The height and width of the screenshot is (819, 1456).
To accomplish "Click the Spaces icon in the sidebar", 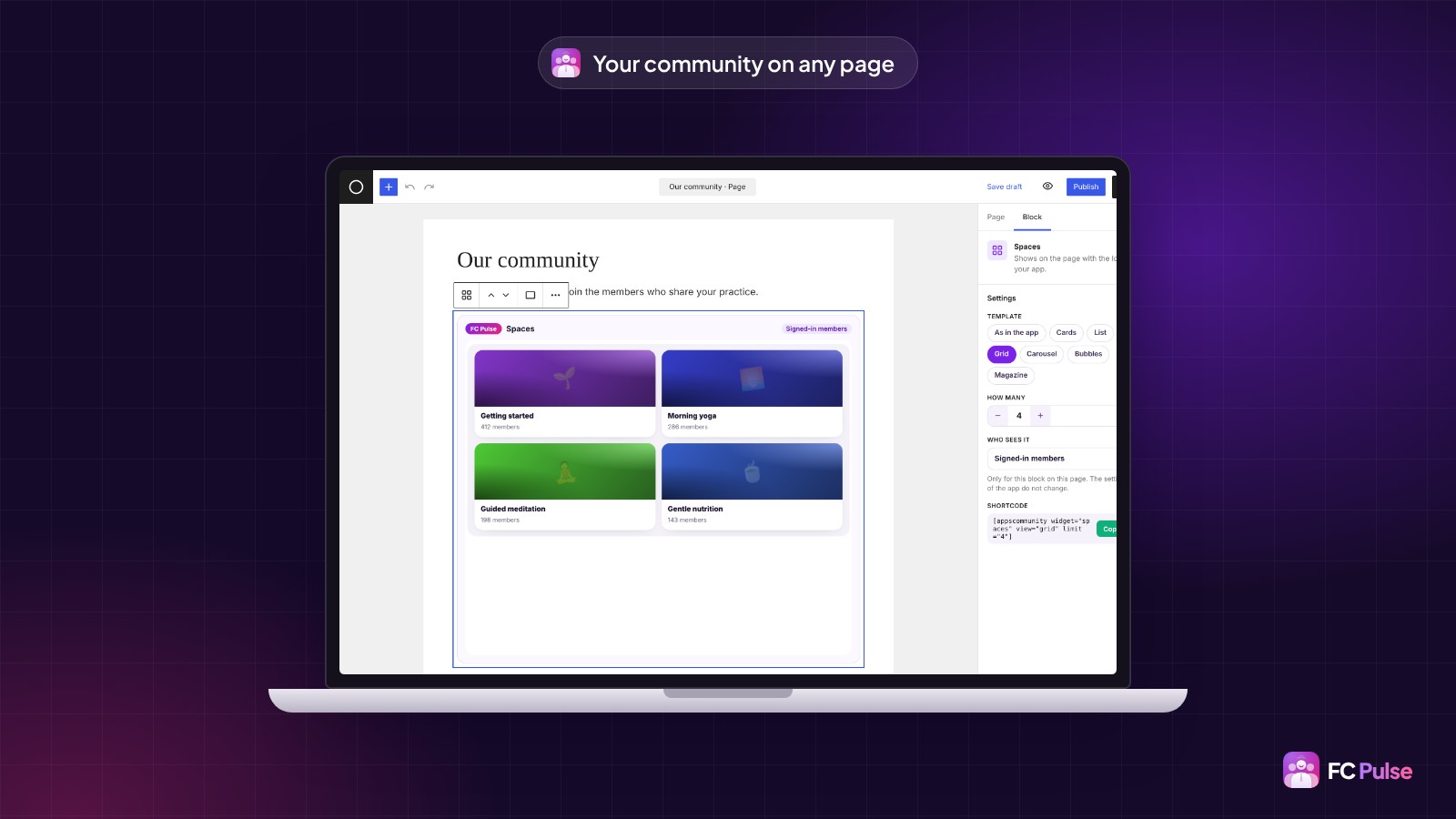I will (997, 250).
